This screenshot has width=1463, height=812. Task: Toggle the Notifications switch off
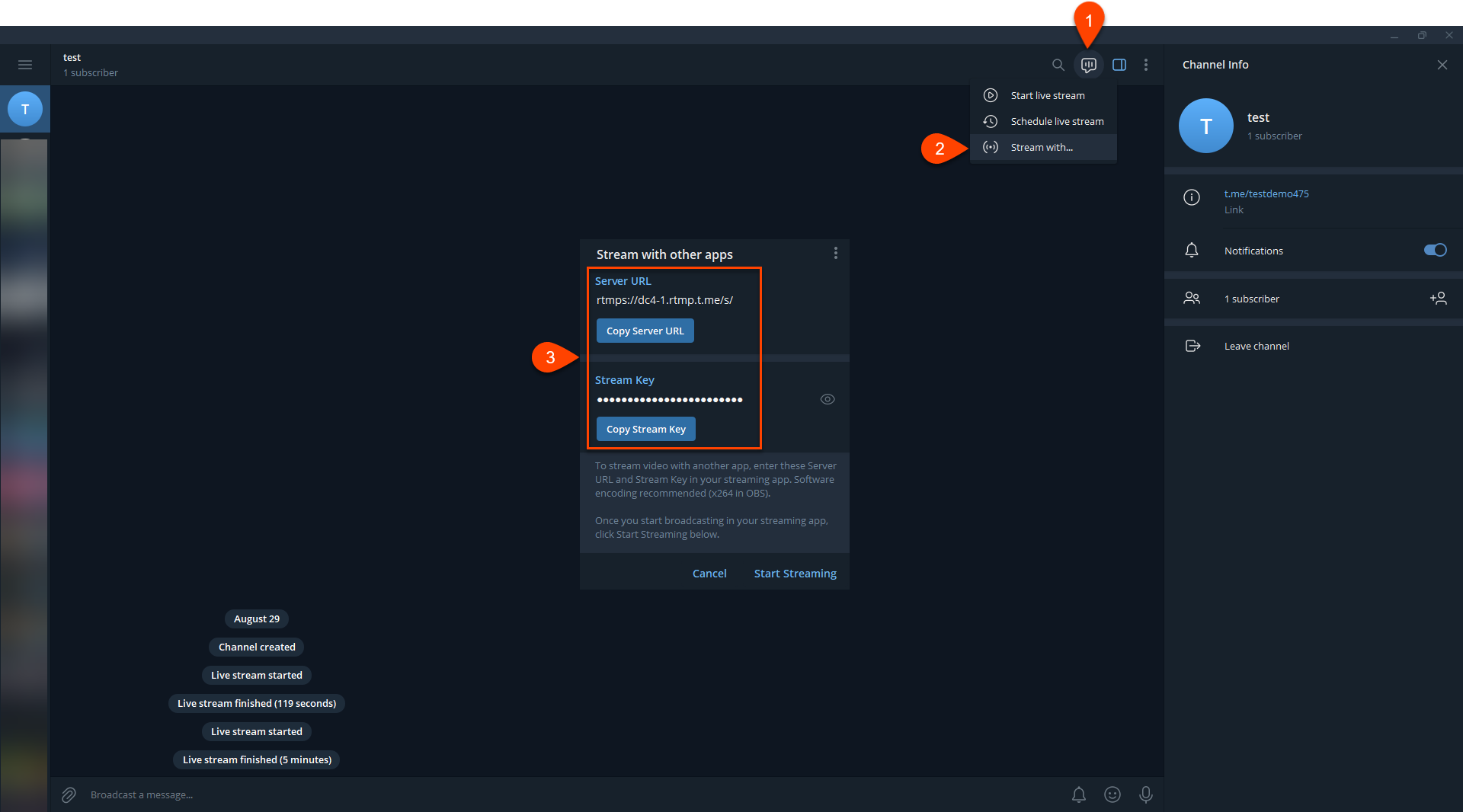point(1435,250)
